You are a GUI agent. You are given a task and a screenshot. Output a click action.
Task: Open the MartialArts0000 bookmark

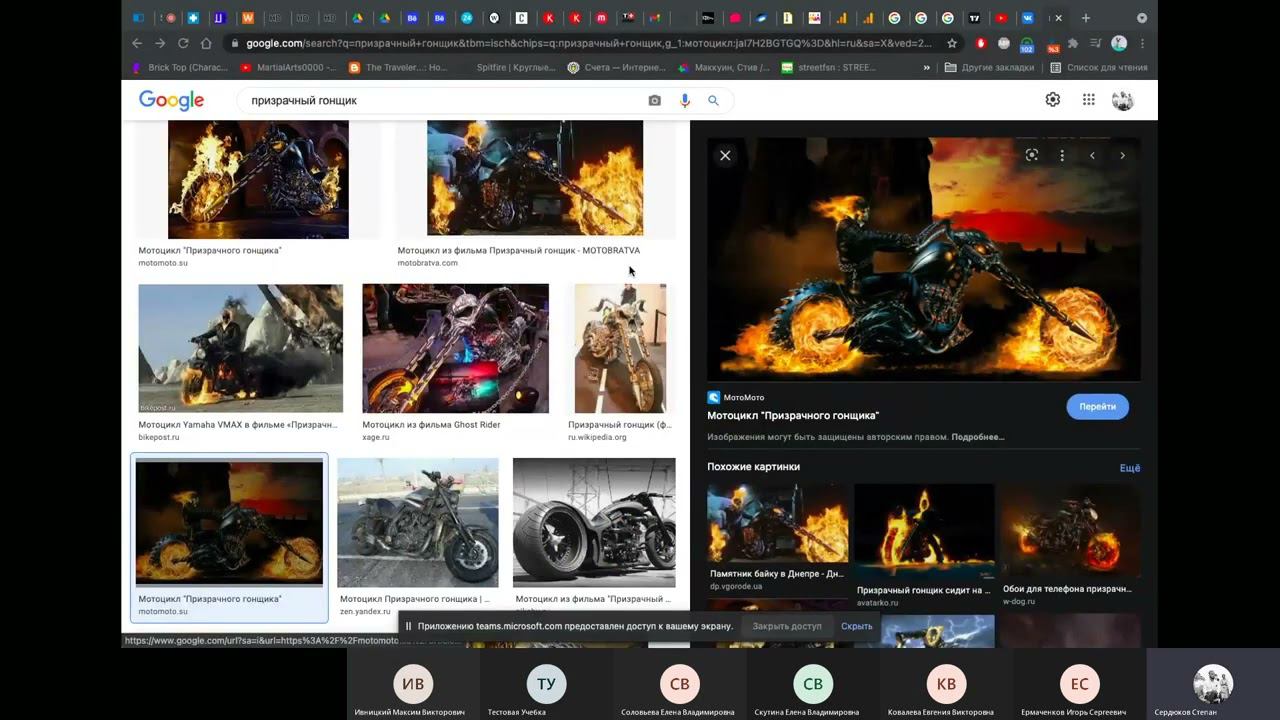[x=289, y=68]
